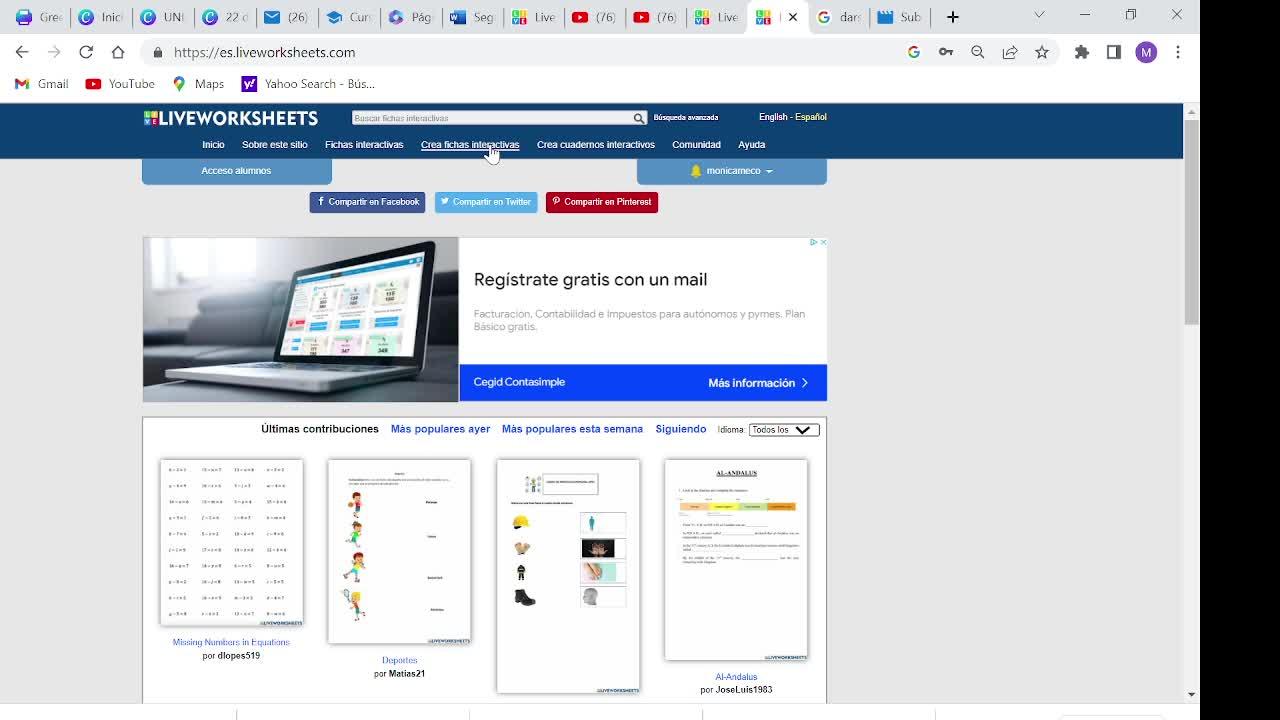Viewport: 1280px width, 720px height.
Task: Open the Al-Andalus worksheet link
Action: click(x=736, y=677)
